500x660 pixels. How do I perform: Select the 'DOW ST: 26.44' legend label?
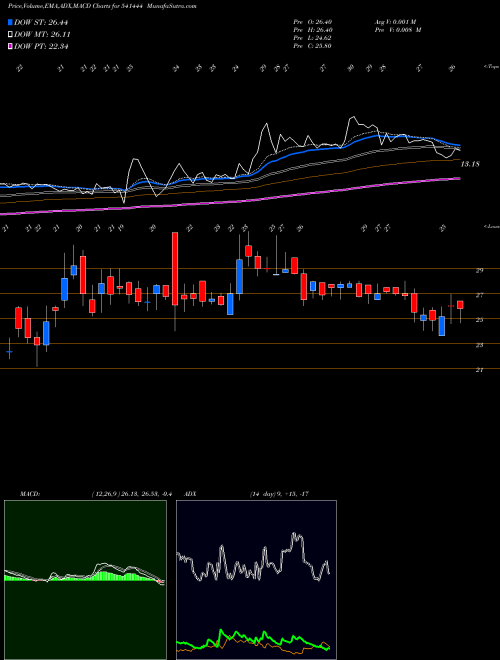(x=41, y=22)
